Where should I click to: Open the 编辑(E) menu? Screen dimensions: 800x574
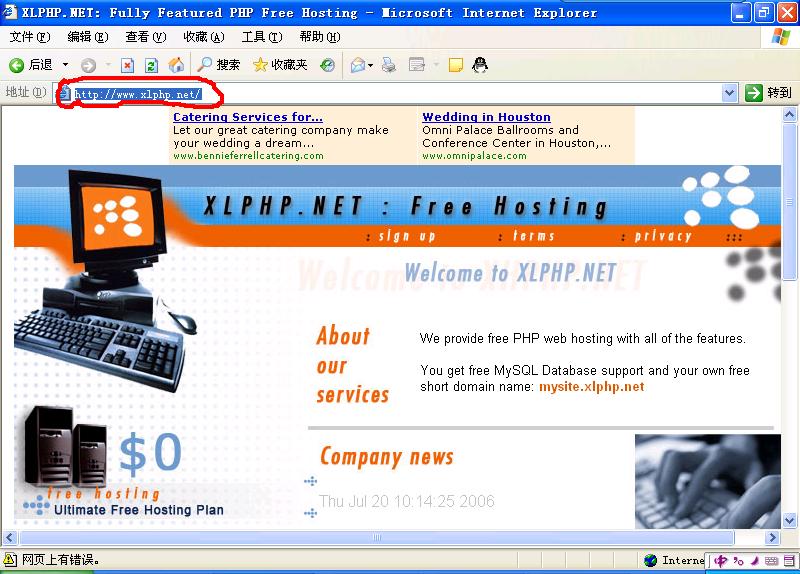(88, 37)
